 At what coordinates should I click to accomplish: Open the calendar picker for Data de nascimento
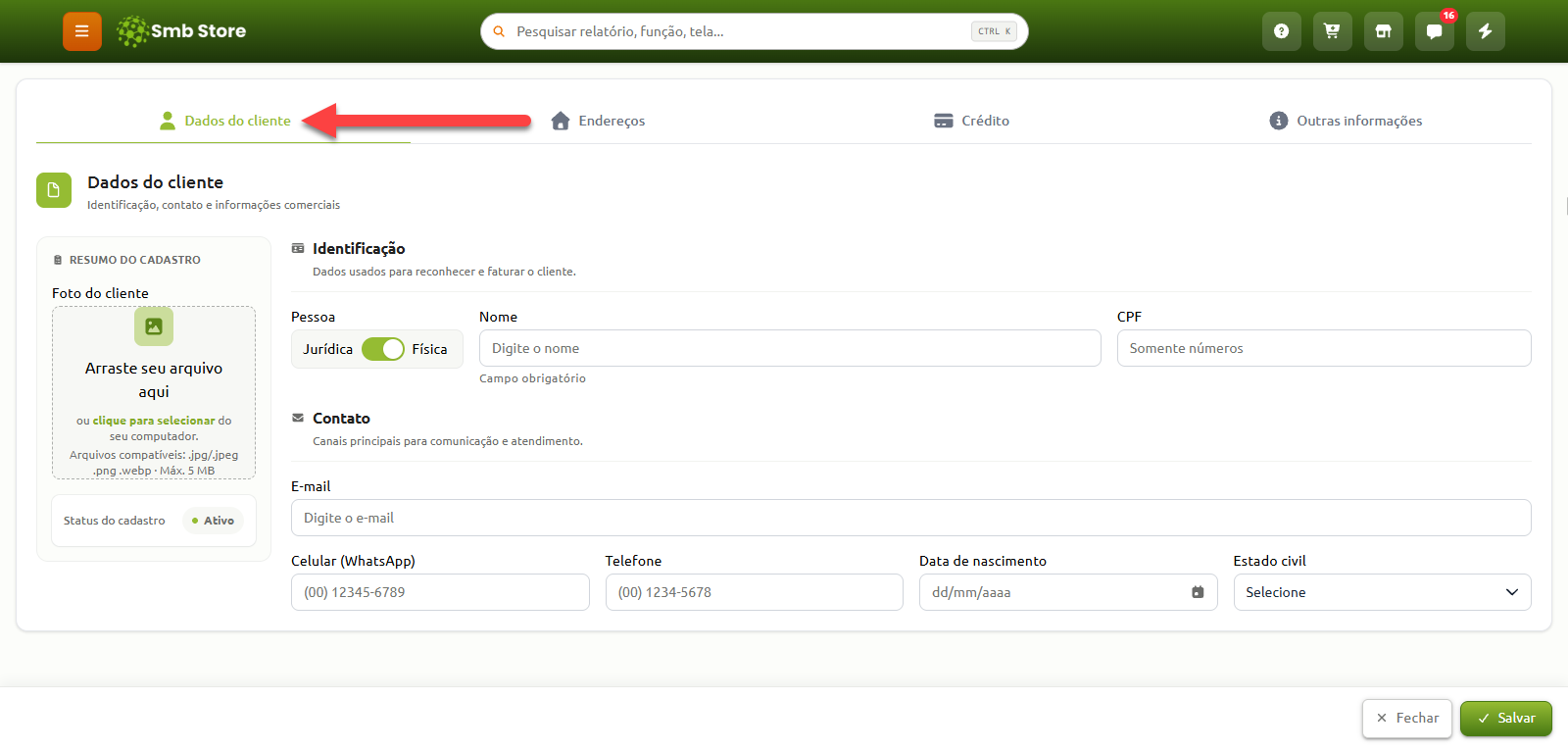coord(1198,592)
